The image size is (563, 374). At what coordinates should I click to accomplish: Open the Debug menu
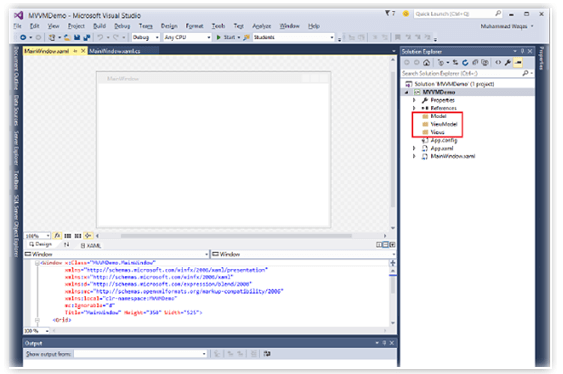pos(122,26)
